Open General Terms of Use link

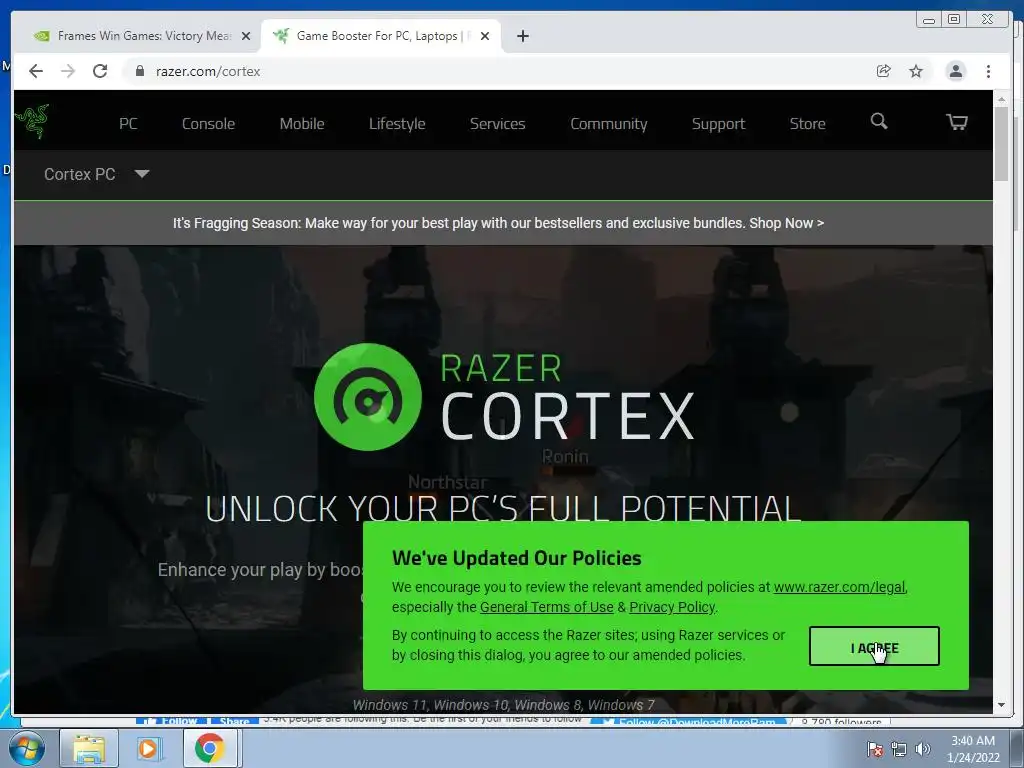(547, 607)
